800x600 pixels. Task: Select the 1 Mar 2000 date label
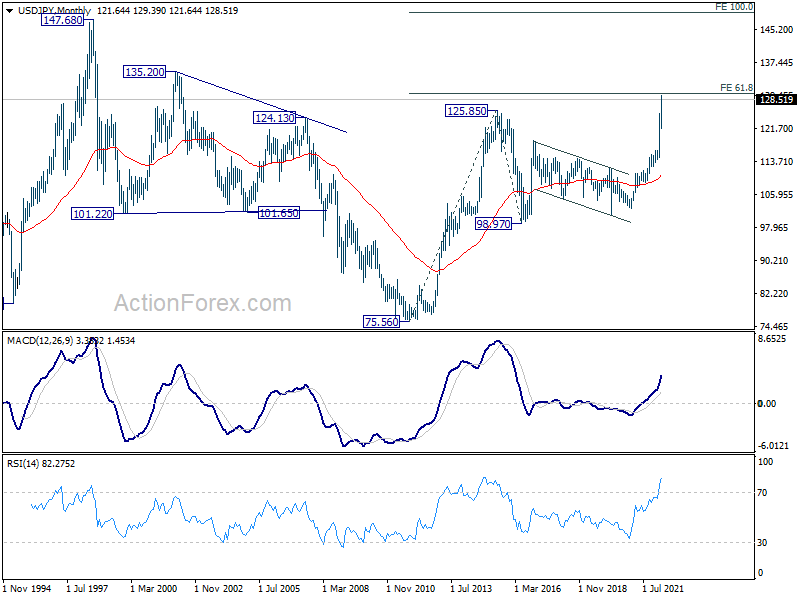154,588
